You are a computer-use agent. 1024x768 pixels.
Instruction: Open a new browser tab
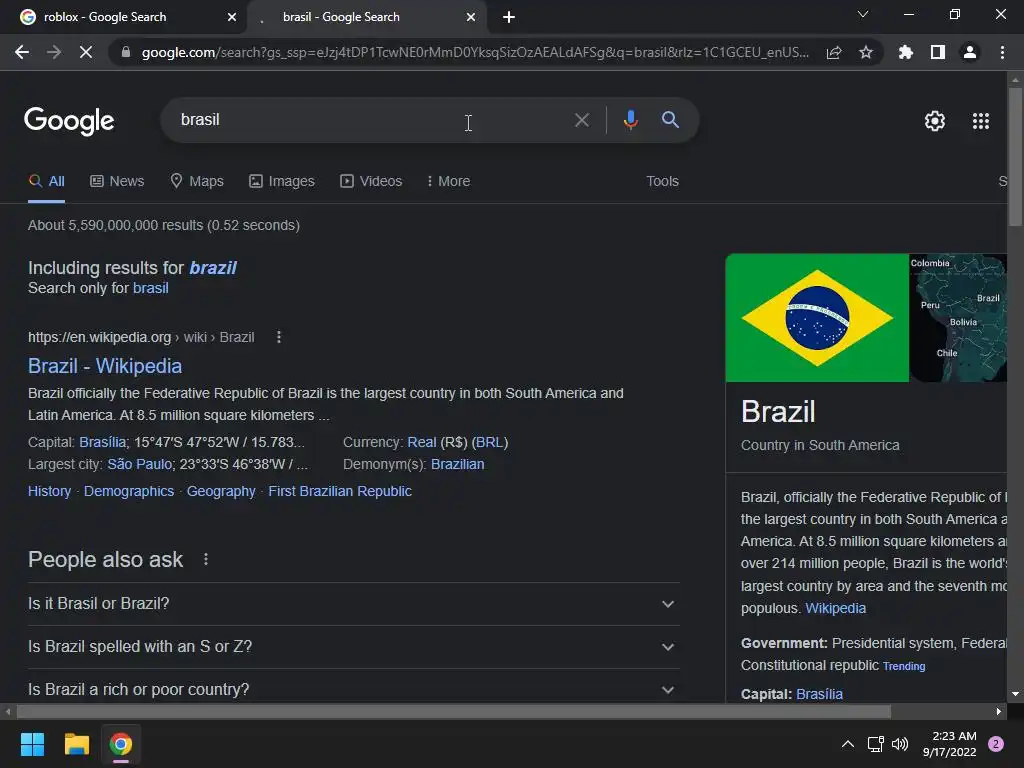(x=509, y=17)
